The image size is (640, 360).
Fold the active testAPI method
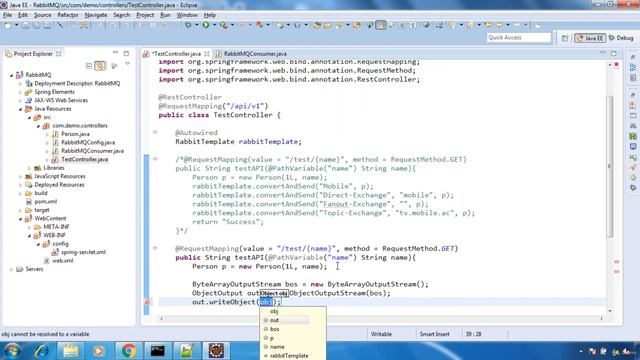click(x=155, y=248)
